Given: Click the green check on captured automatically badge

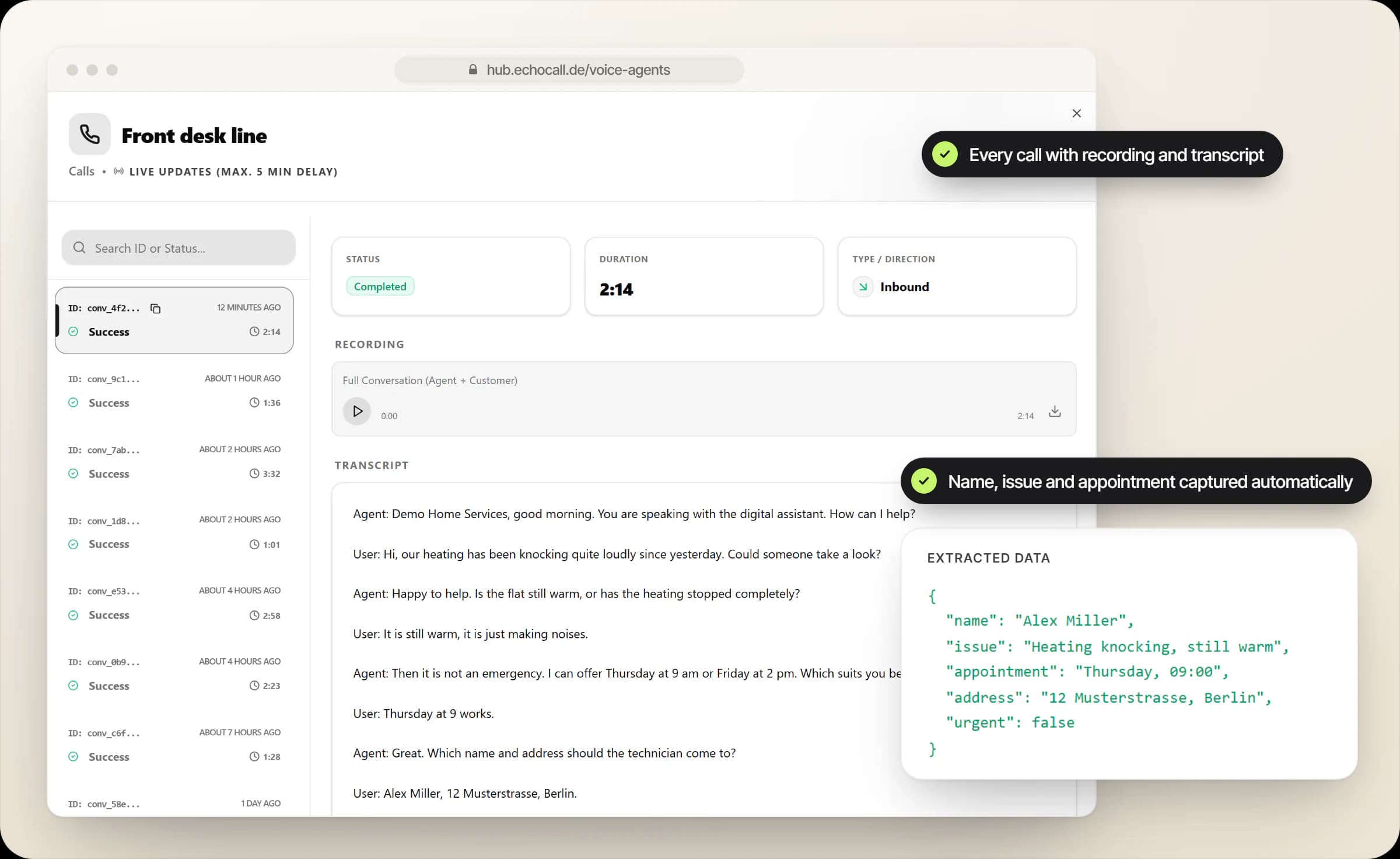Looking at the screenshot, I should (x=924, y=481).
